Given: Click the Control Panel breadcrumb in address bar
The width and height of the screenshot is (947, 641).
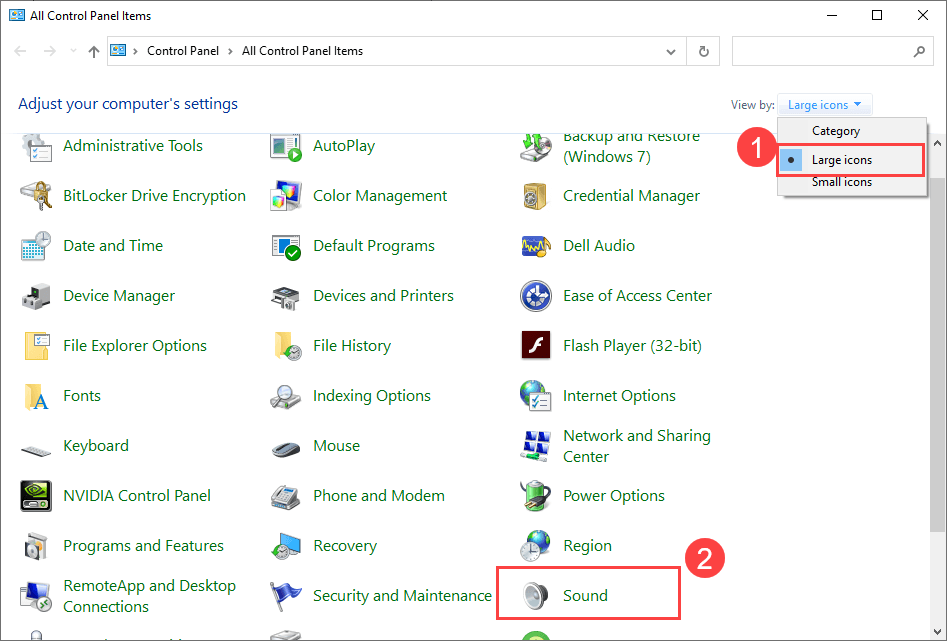Looking at the screenshot, I should tap(181, 51).
